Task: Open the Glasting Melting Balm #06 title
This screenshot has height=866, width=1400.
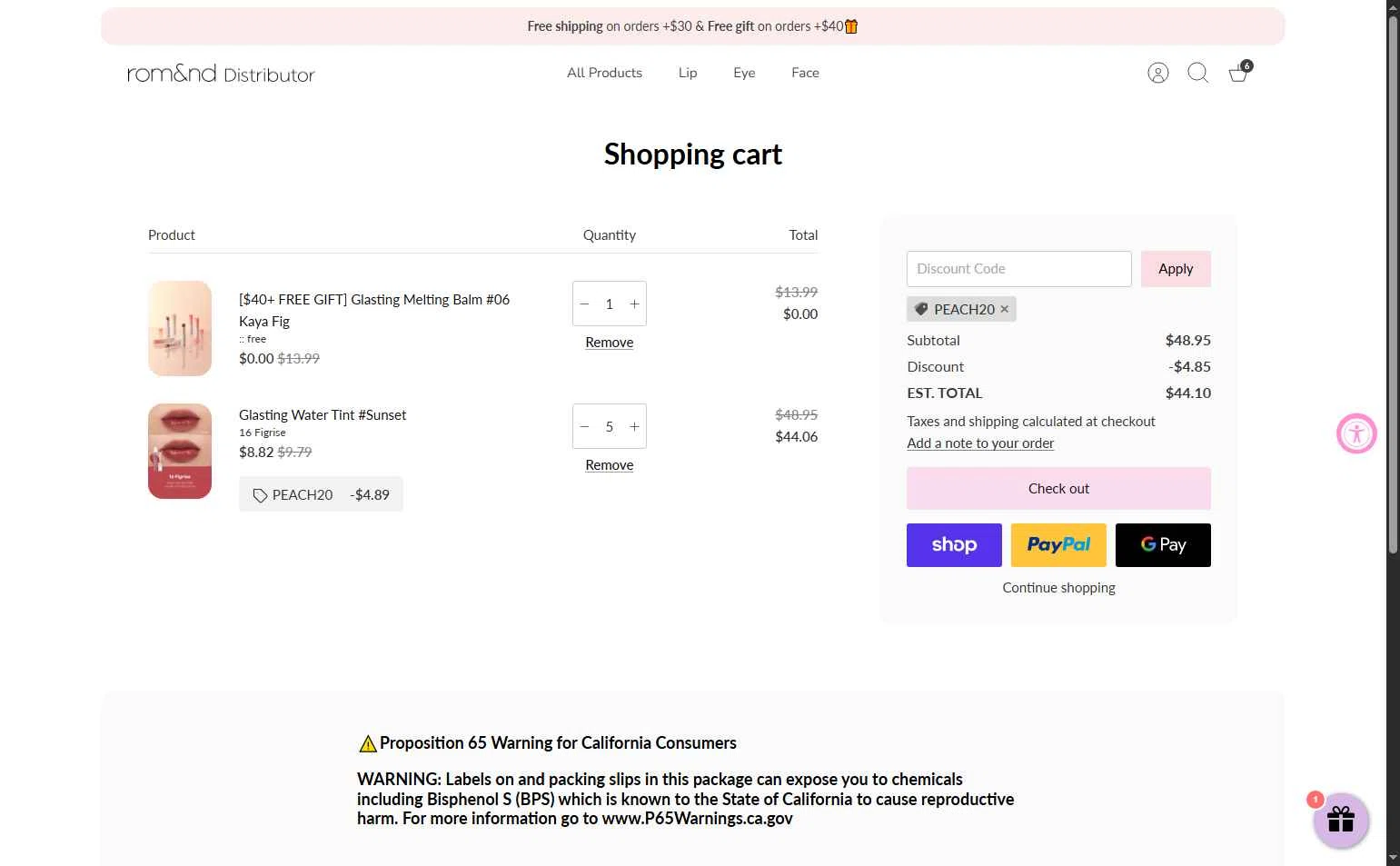Action: point(374,310)
